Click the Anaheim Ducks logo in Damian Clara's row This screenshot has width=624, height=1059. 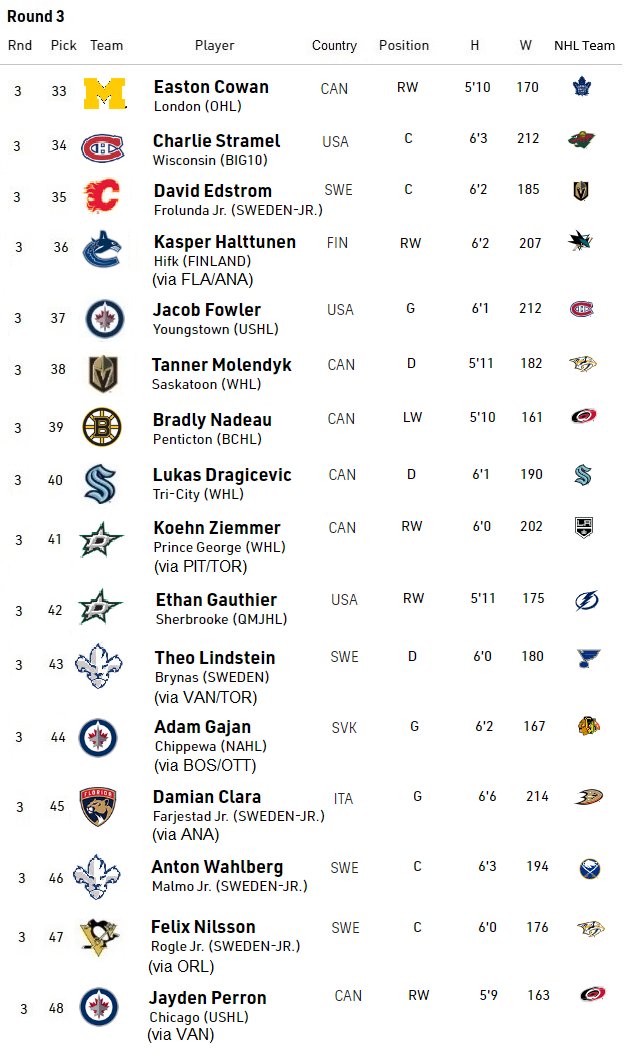tap(588, 797)
